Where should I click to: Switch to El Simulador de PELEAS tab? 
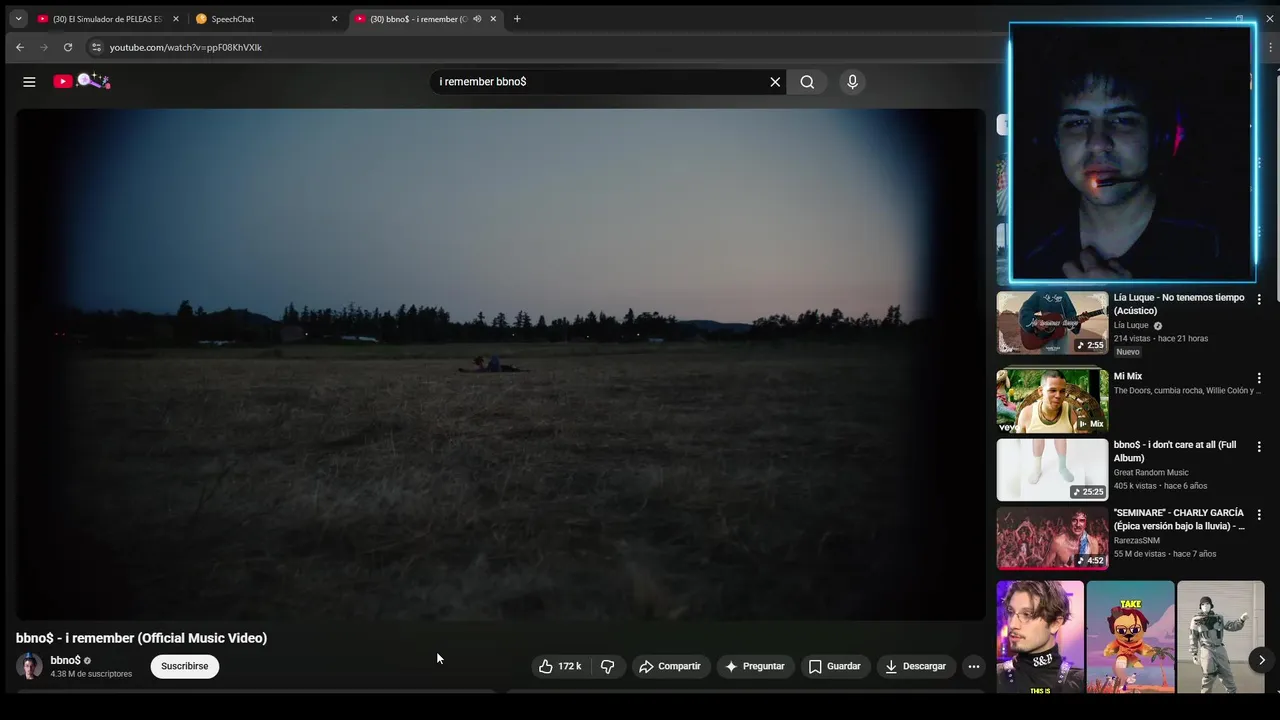[x=106, y=19]
